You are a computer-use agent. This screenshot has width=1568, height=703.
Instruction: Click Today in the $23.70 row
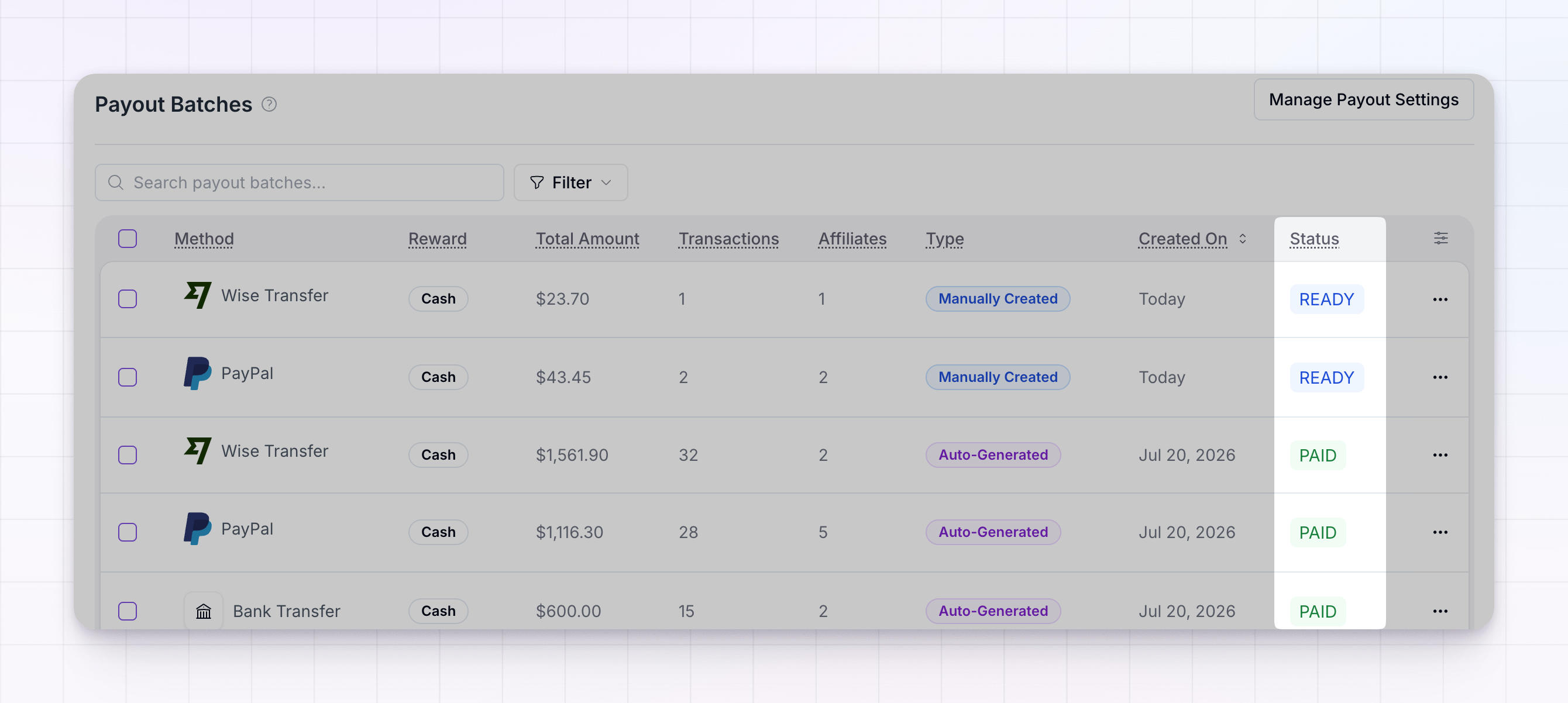click(1162, 299)
